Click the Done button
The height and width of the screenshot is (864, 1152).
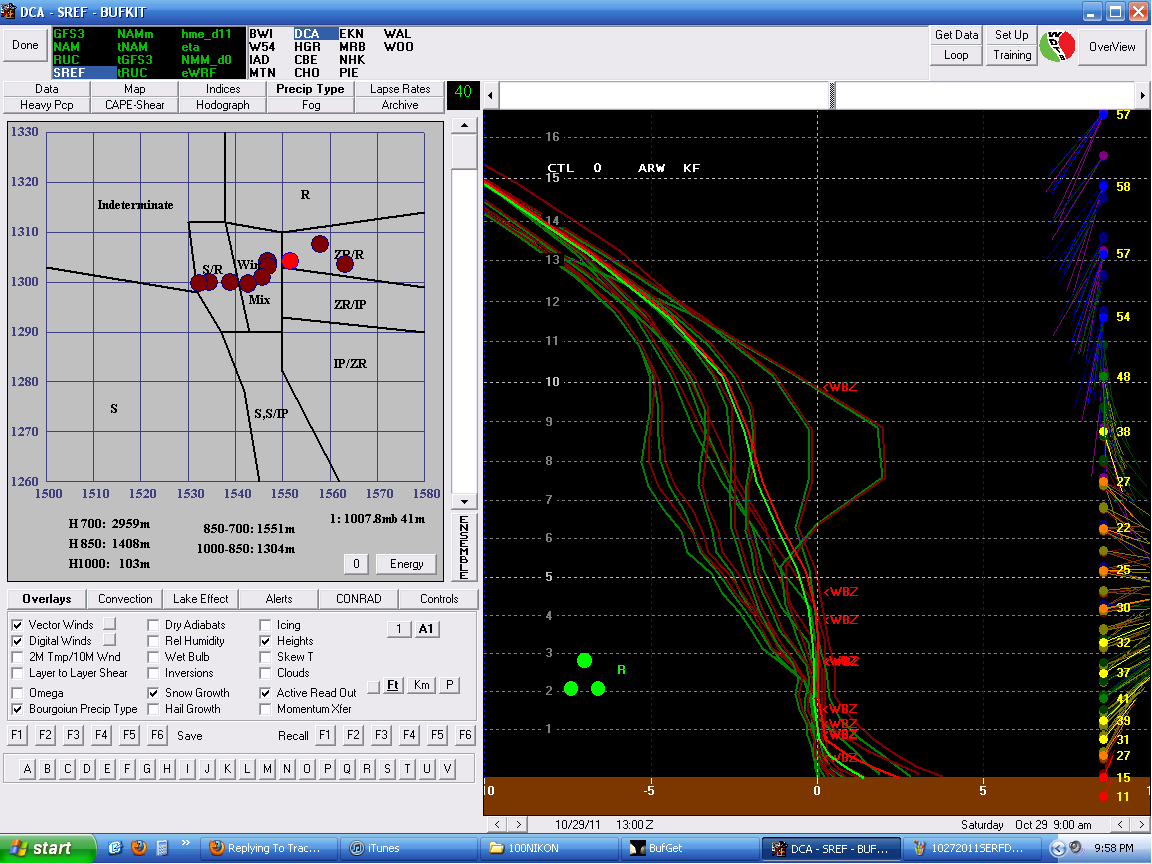25,46
